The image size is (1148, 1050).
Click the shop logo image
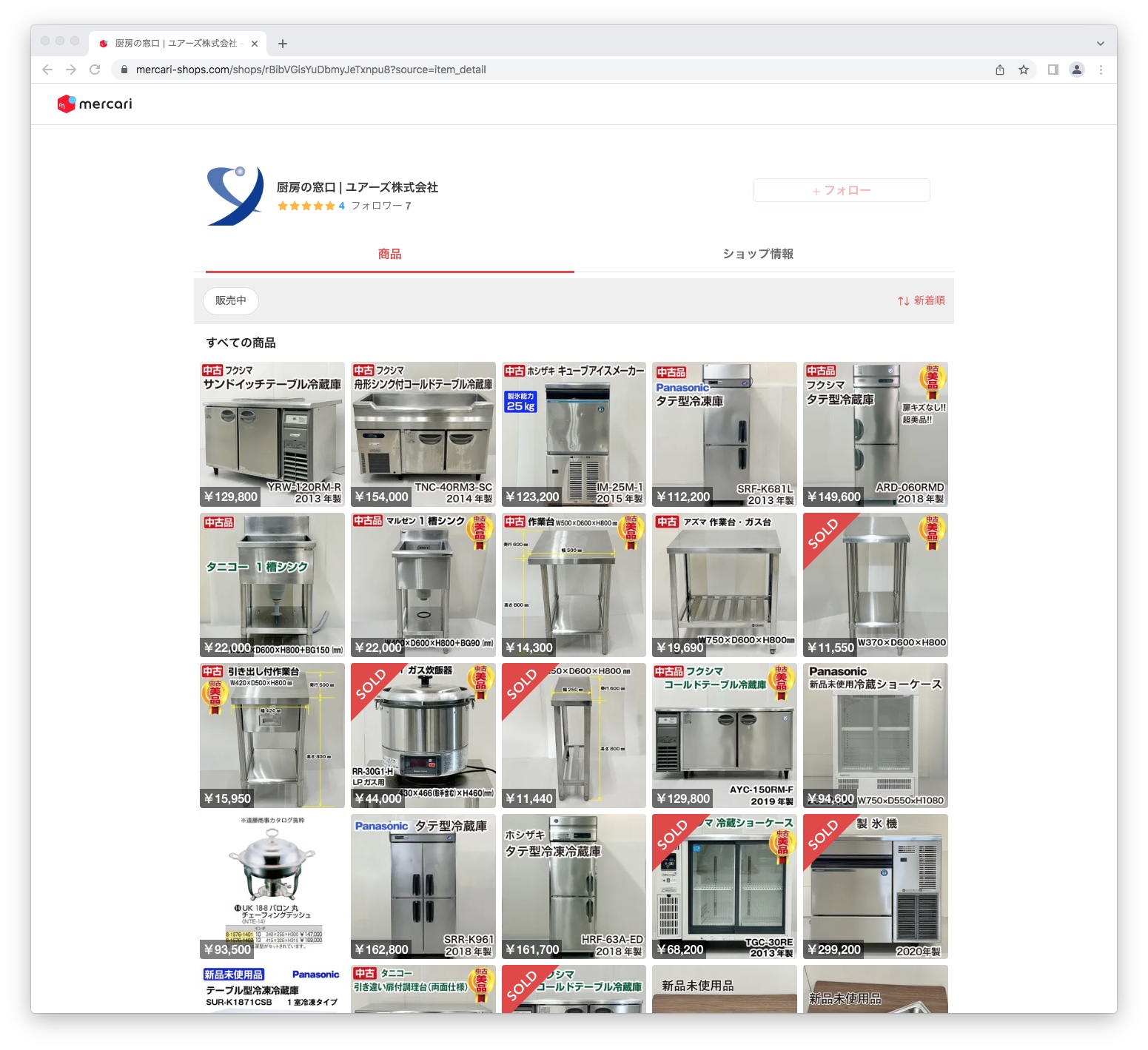[235, 195]
